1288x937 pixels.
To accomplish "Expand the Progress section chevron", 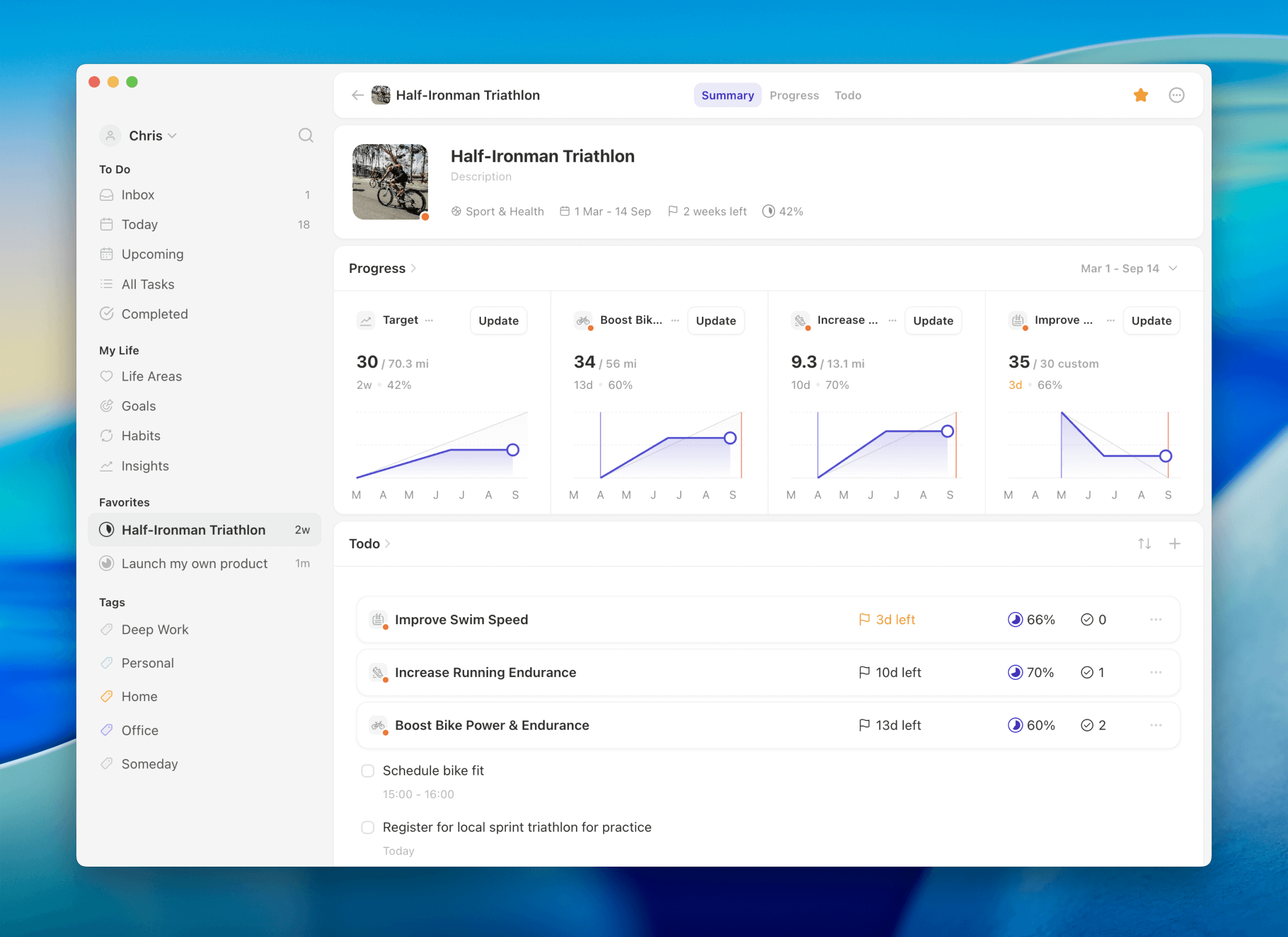I will [413, 268].
